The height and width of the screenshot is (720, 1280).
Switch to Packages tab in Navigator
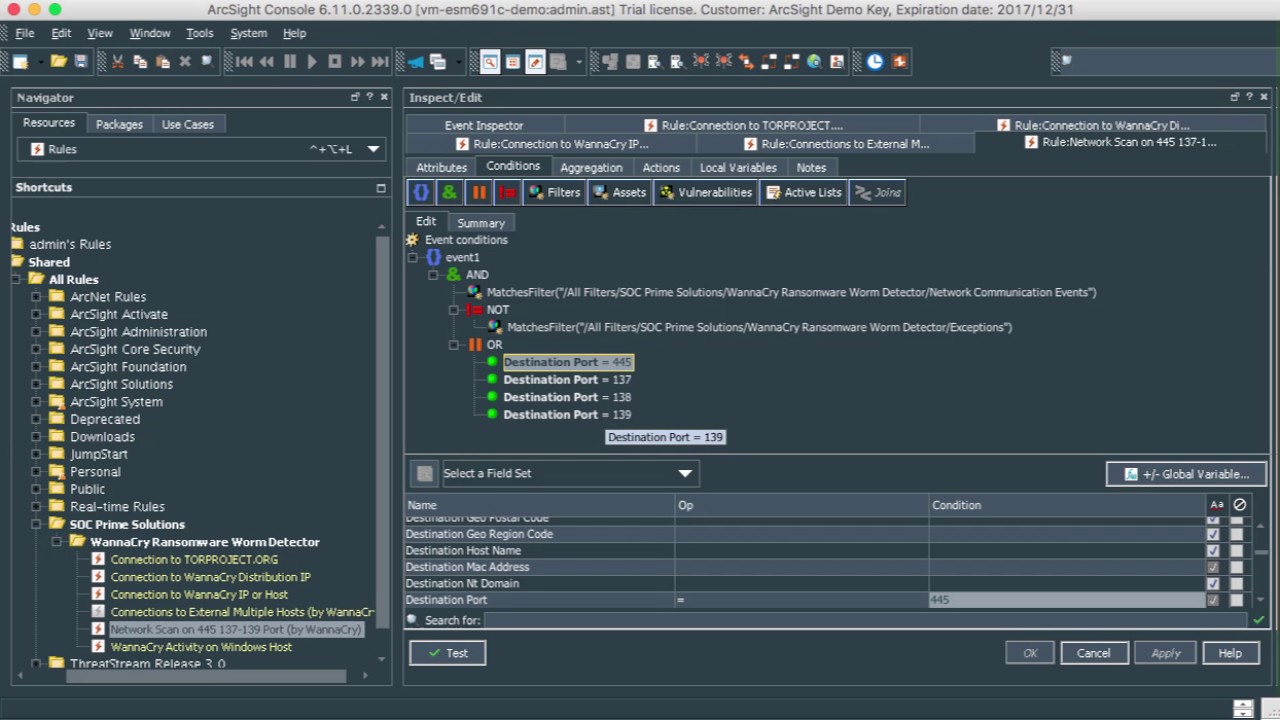click(x=119, y=124)
